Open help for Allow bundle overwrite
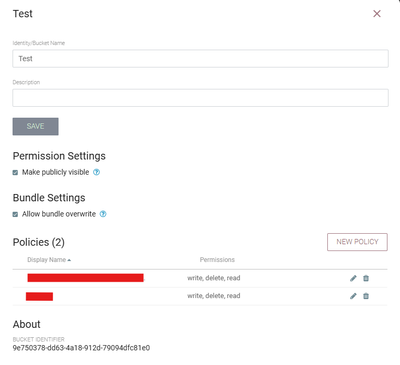This screenshot has width=400, height=365. click(103, 214)
